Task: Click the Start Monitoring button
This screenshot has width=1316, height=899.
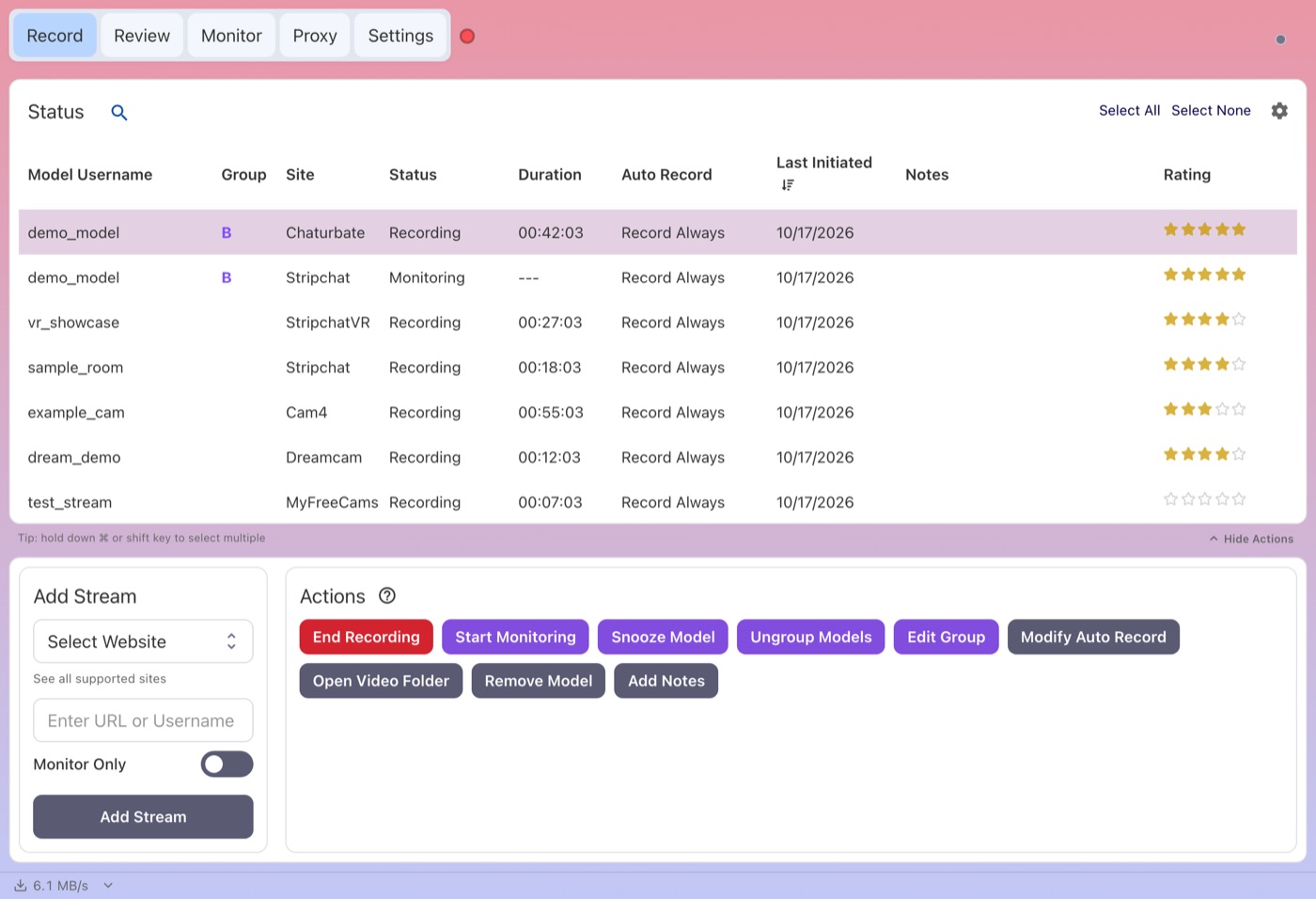Action: point(515,637)
